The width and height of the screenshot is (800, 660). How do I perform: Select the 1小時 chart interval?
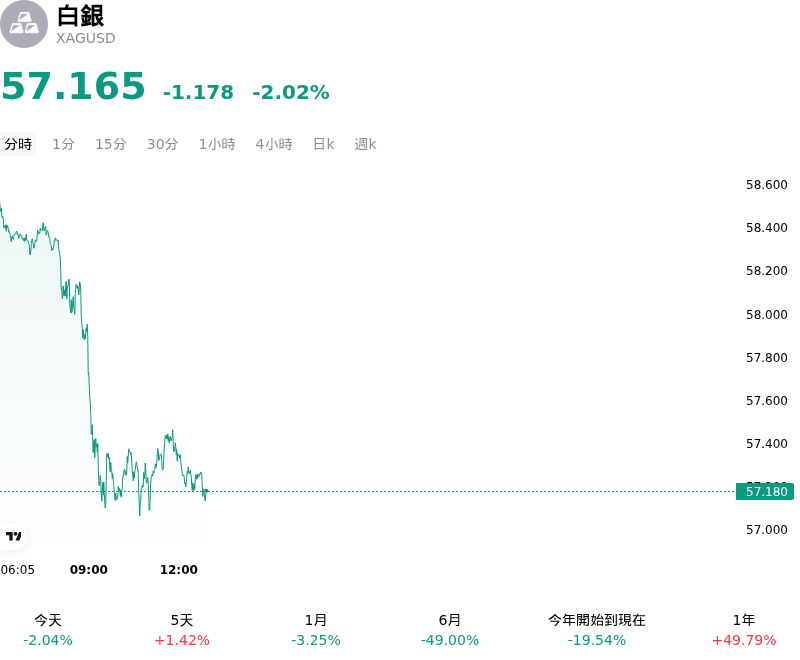pyautogui.click(x=217, y=144)
